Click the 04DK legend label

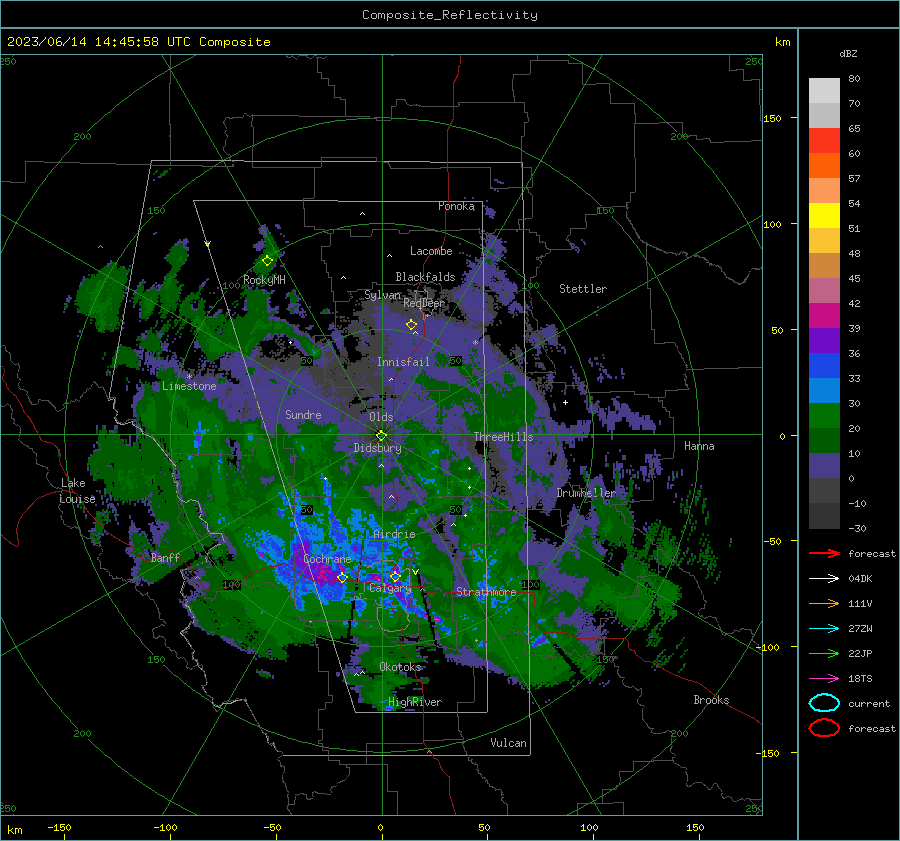860,579
